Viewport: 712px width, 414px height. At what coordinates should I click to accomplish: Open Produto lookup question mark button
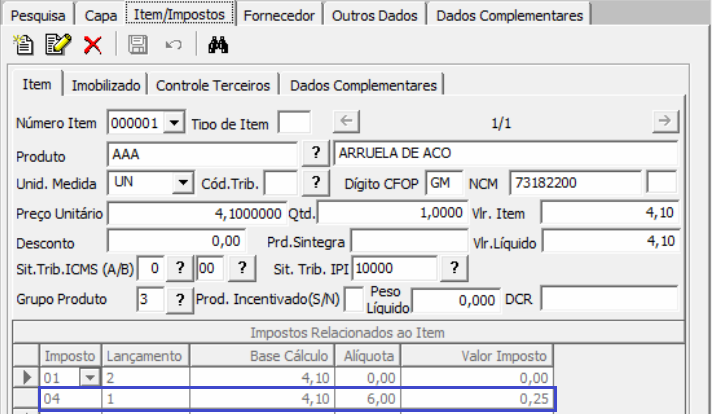click(x=316, y=153)
